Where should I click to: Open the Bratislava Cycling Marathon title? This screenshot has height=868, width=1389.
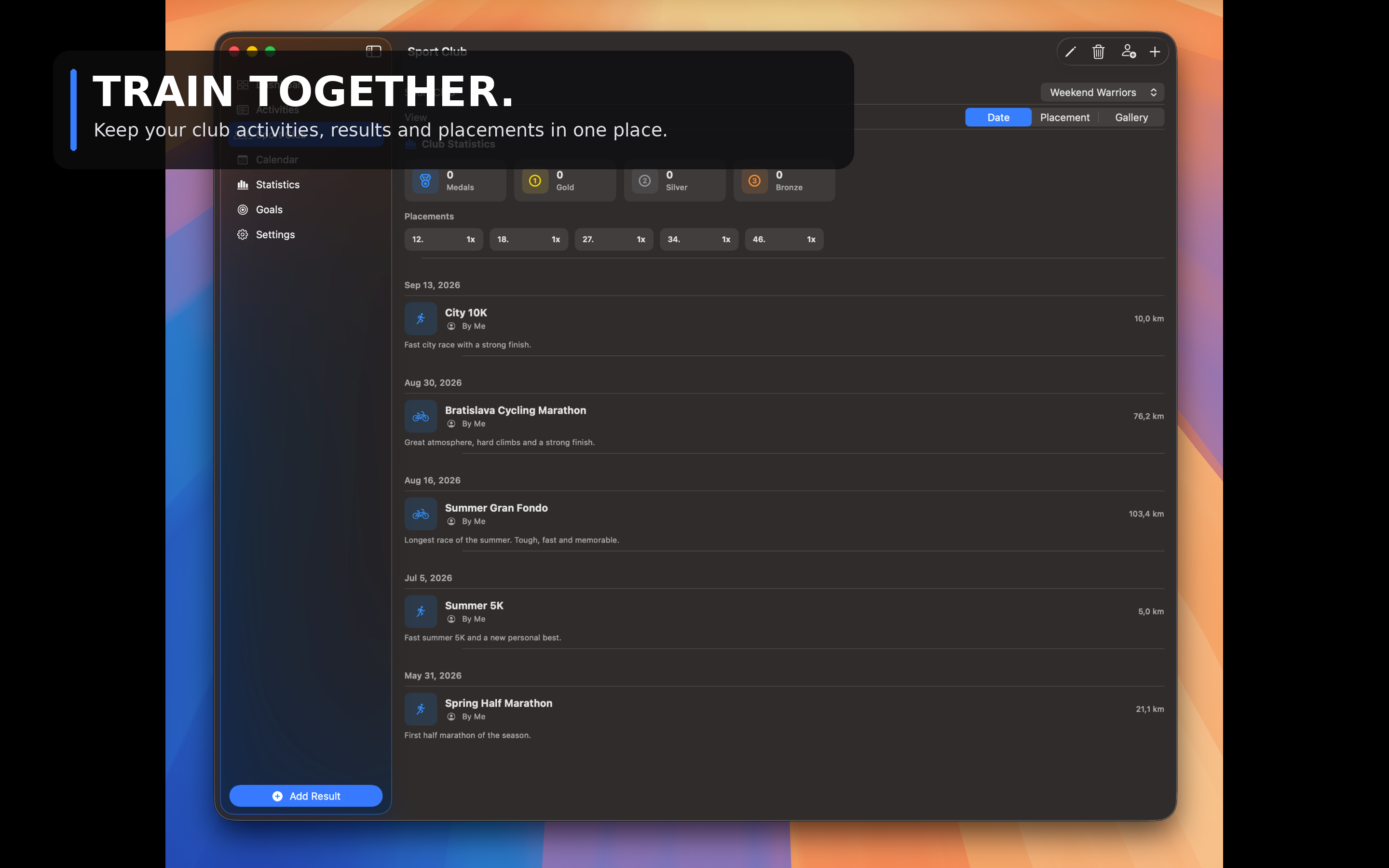[516, 410]
